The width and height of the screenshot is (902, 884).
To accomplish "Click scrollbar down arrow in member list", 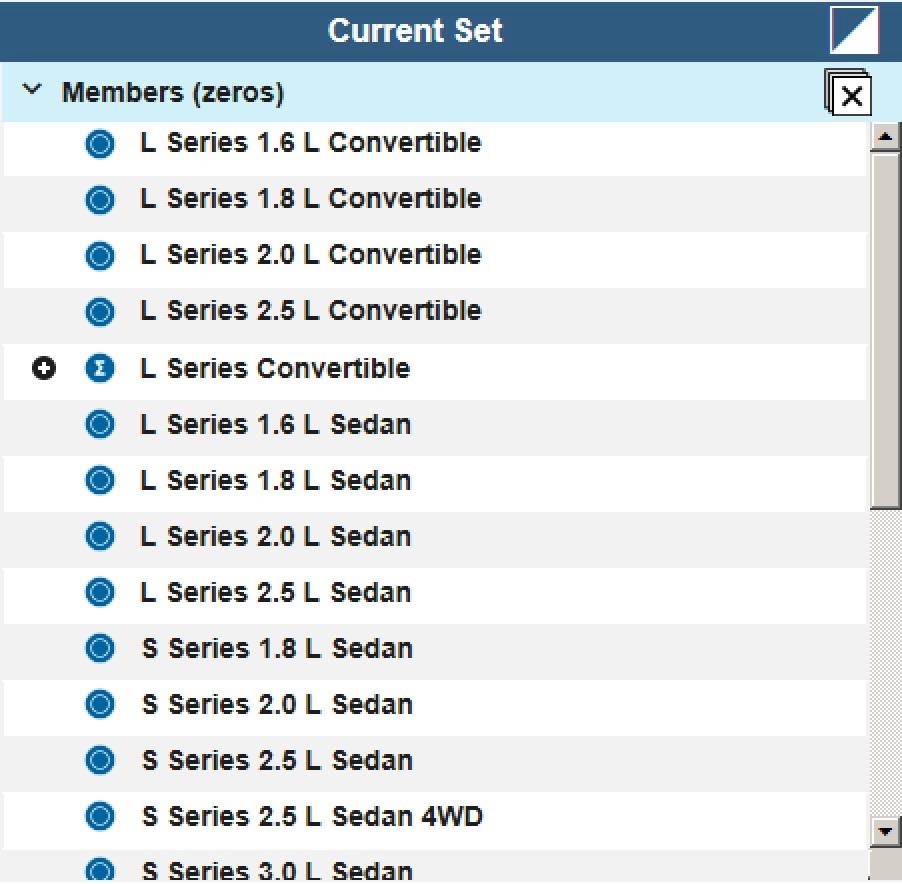I will pos(885,832).
